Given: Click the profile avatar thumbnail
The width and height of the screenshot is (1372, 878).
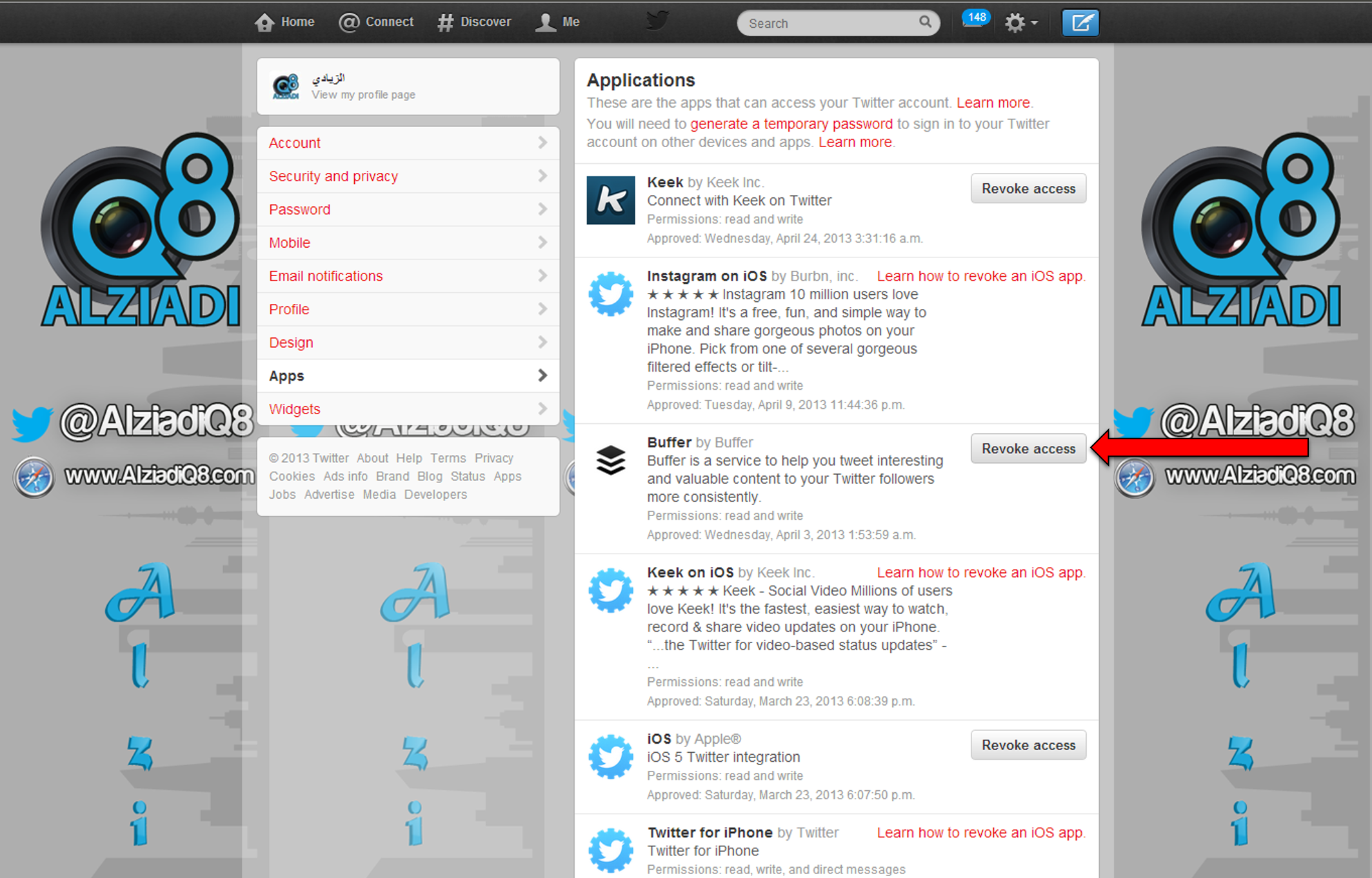Looking at the screenshot, I should coord(286,86).
